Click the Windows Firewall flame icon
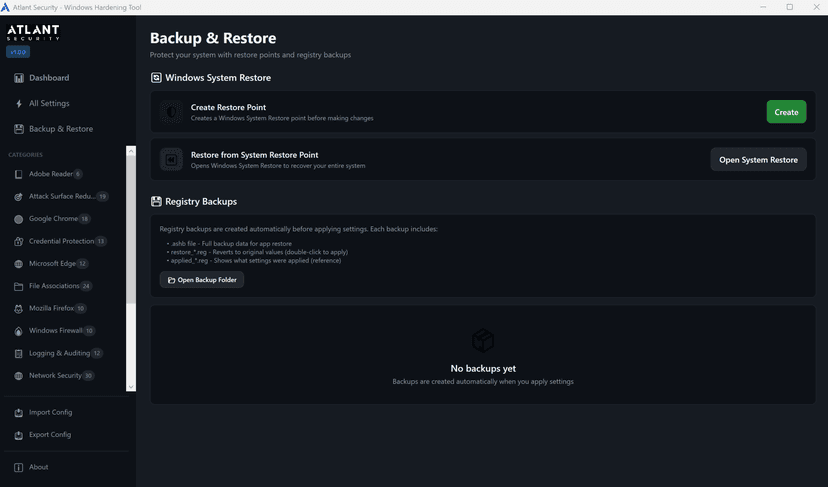Viewport: 828px width, 487px height. point(18,331)
